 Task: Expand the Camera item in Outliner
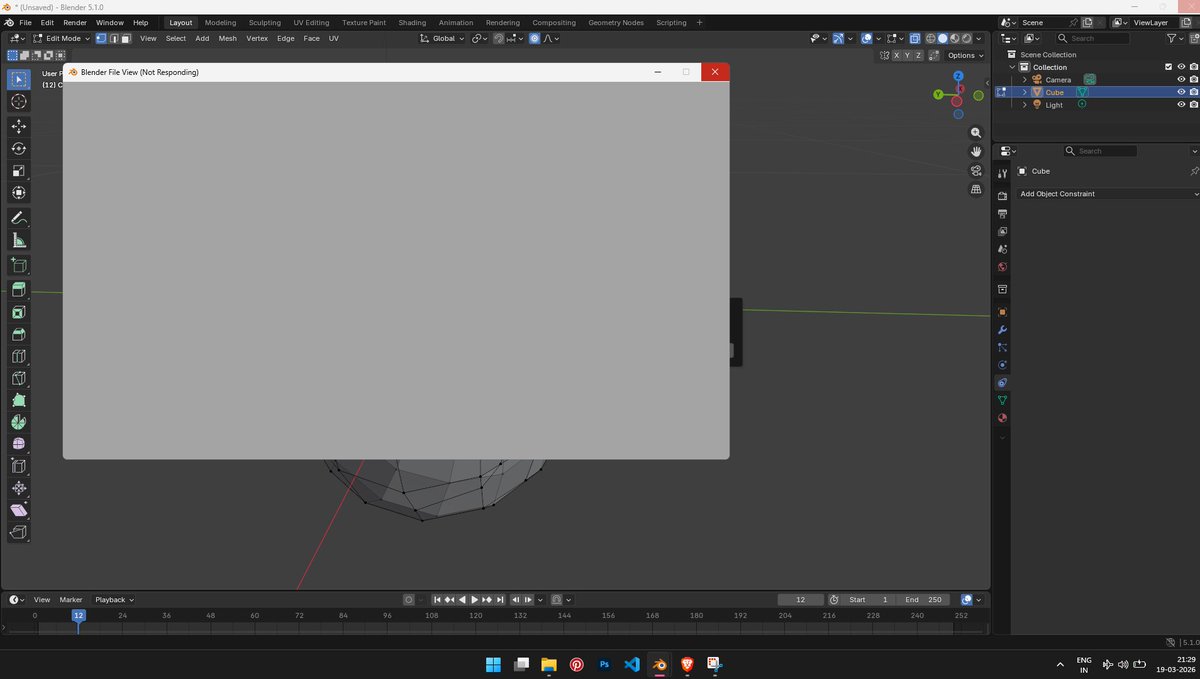pos(1024,79)
